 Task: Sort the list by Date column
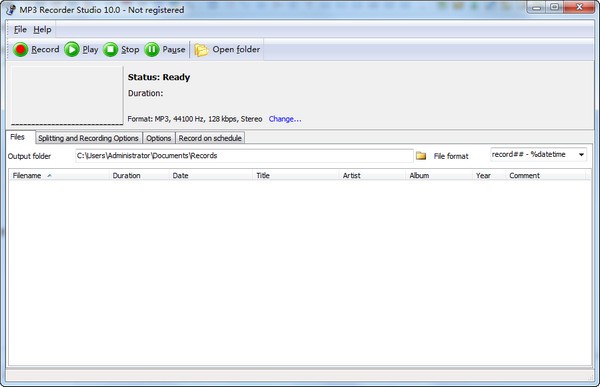tap(211, 175)
